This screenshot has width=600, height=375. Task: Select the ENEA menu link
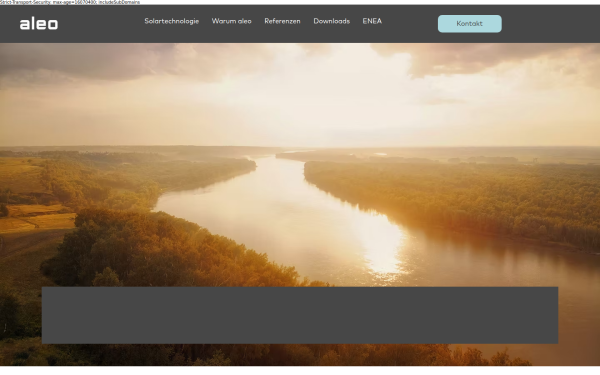(x=372, y=21)
